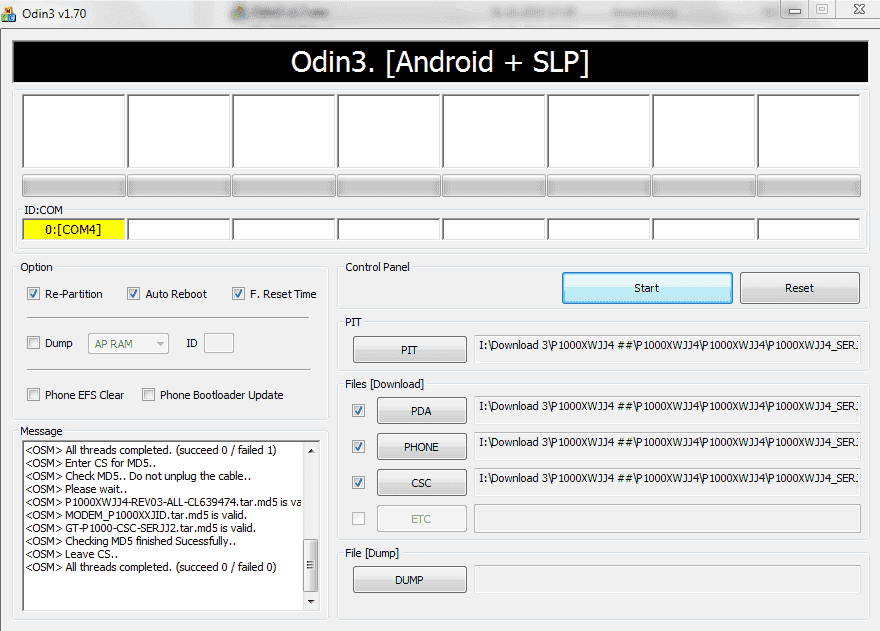This screenshot has width=880, height=631.
Task: Uncheck the PDA file checkbox
Action: click(x=359, y=411)
